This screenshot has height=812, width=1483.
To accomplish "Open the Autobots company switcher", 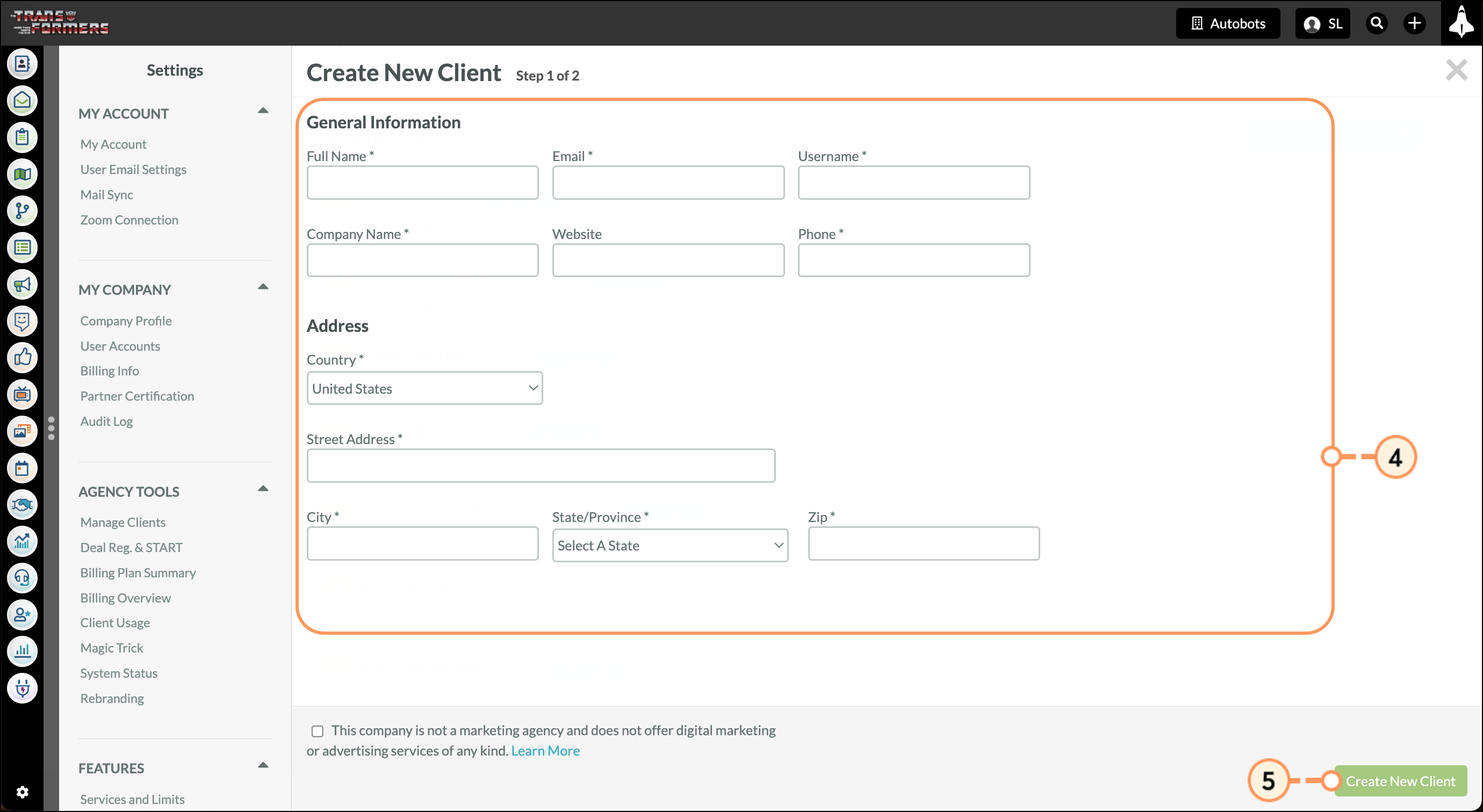I will point(1227,23).
